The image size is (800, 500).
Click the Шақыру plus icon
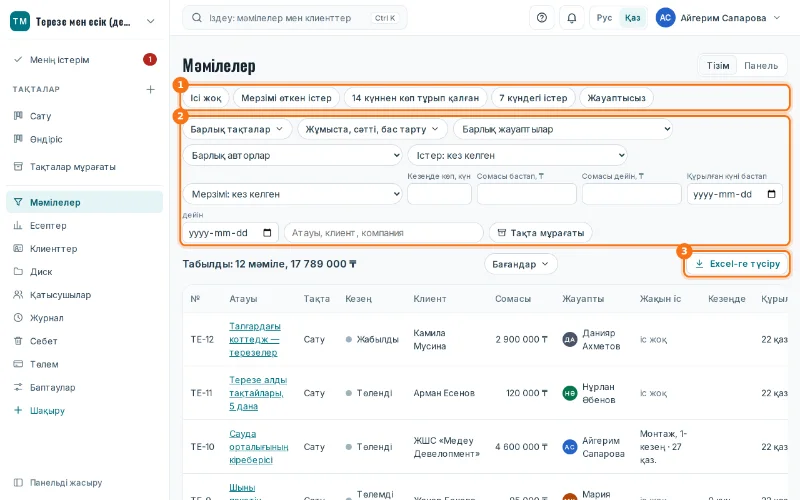click(x=18, y=410)
